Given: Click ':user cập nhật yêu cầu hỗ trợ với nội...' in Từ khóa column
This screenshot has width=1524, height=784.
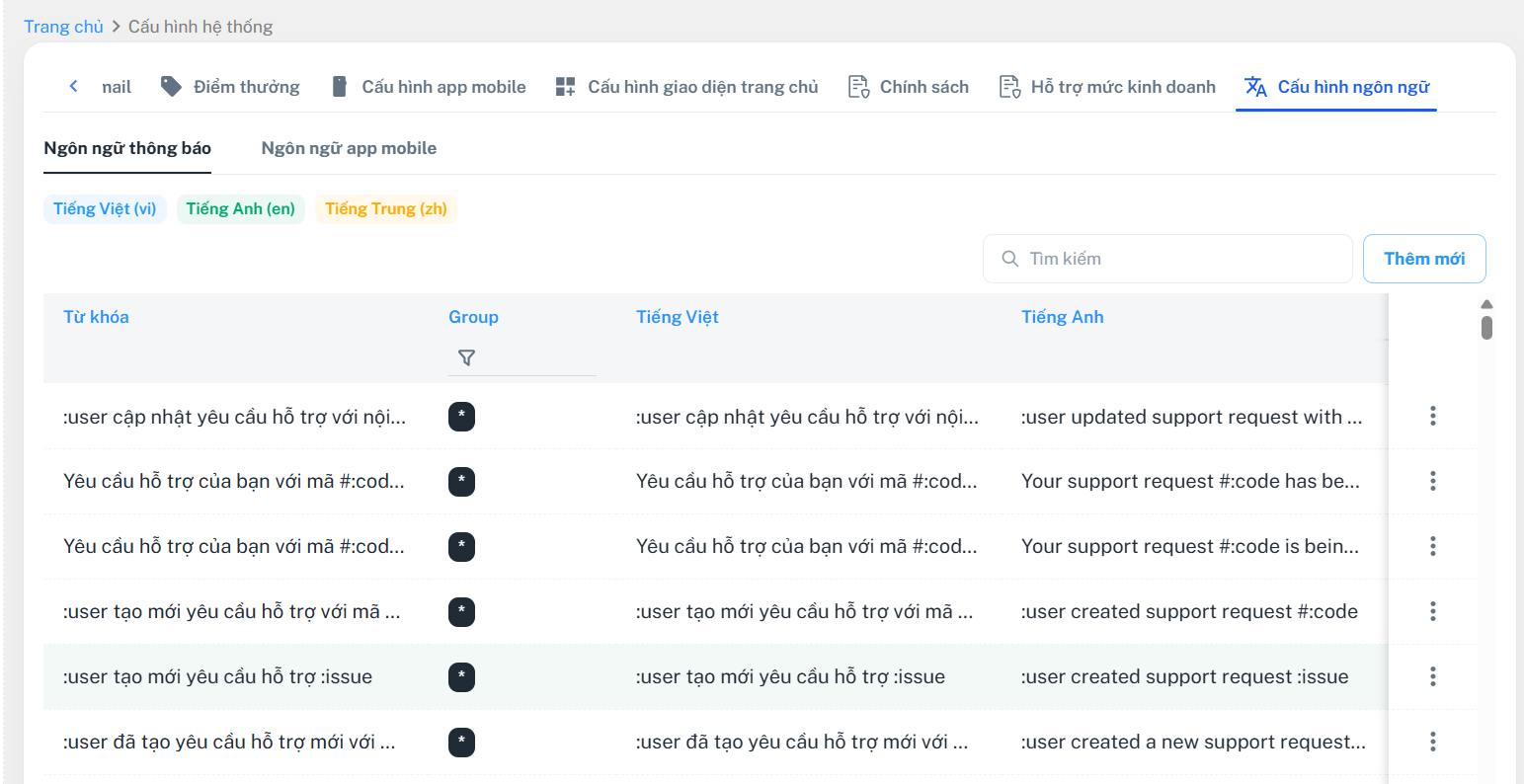Looking at the screenshot, I should (234, 417).
